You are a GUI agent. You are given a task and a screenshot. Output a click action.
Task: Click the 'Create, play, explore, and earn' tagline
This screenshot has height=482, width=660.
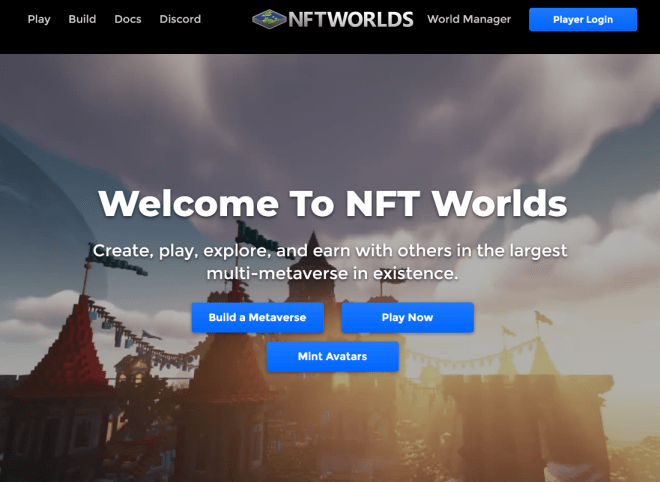coord(330,262)
